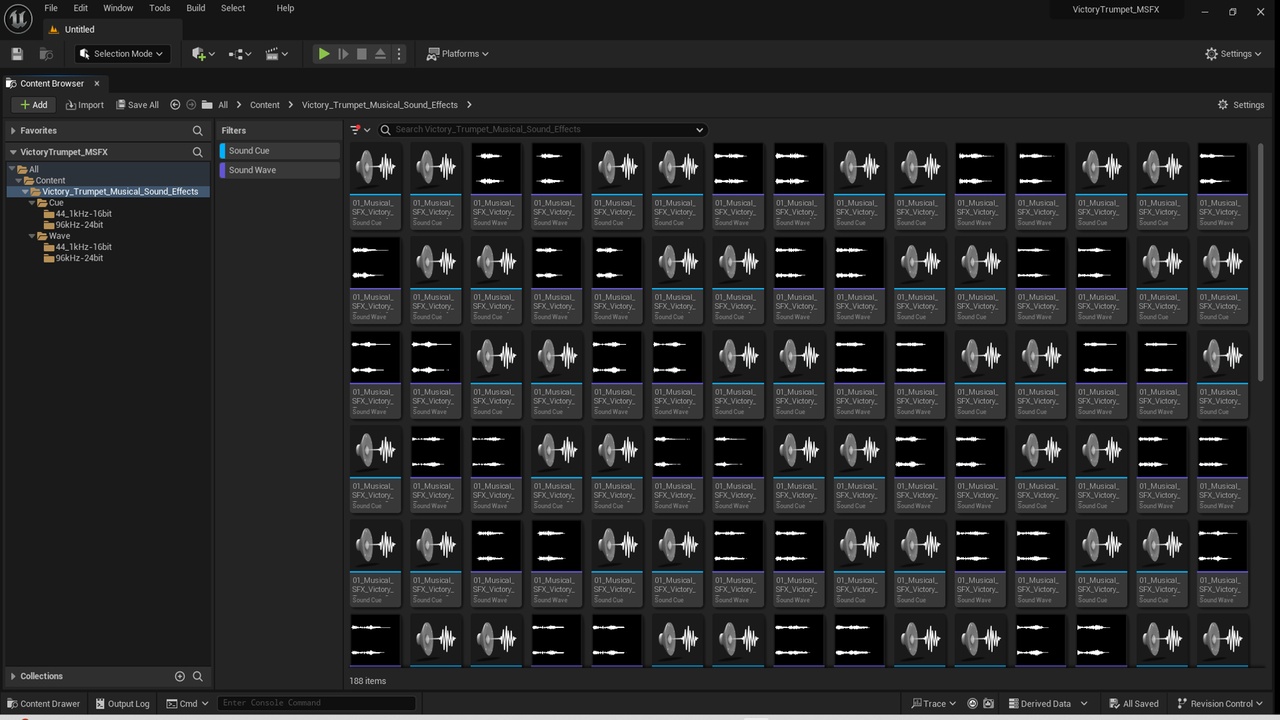1280x720 pixels.
Task: Open saved searches dropdown arrow in search bar
Action: pos(699,129)
